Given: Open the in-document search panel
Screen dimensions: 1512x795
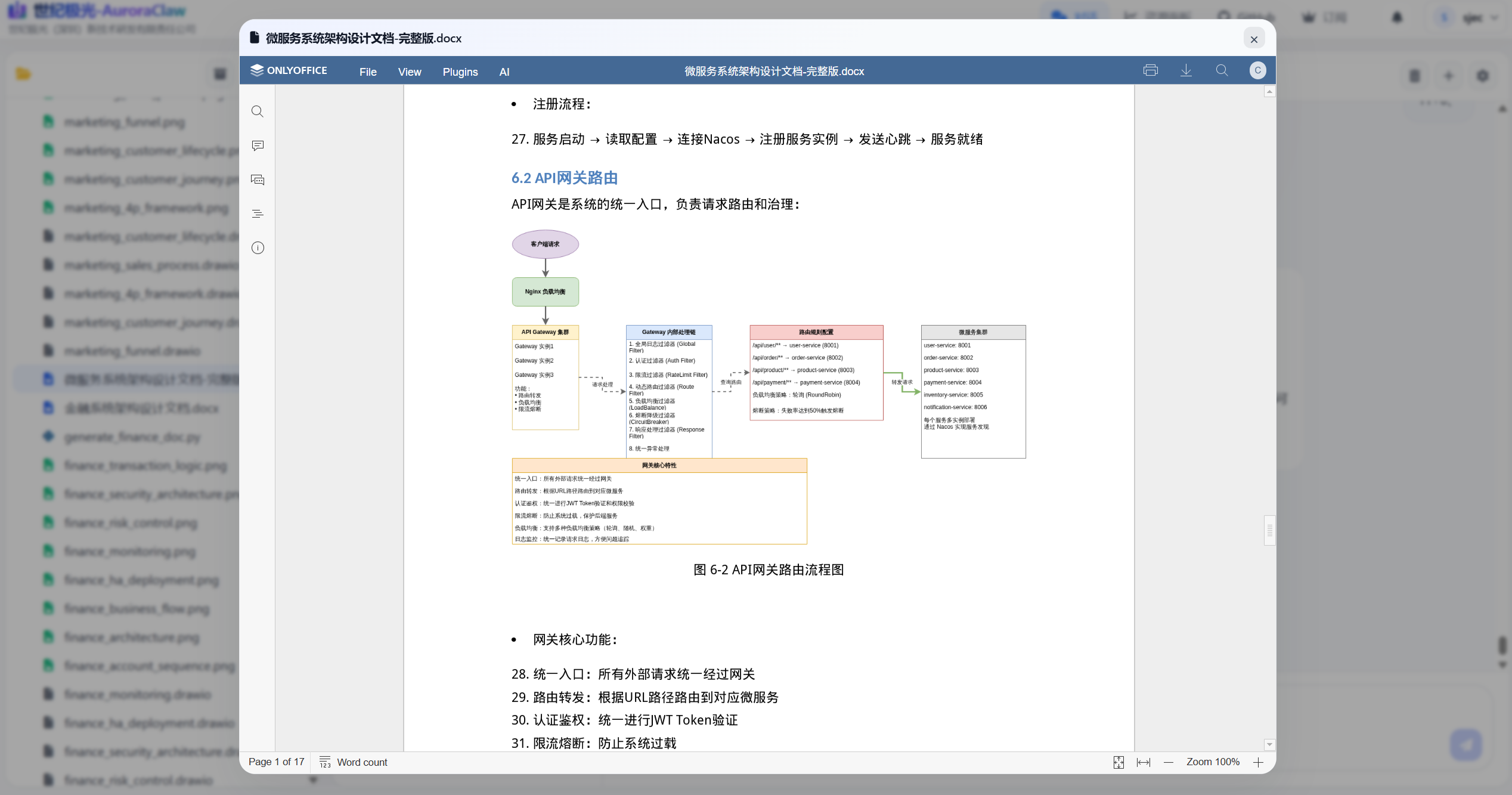Looking at the screenshot, I should pyautogui.click(x=258, y=111).
